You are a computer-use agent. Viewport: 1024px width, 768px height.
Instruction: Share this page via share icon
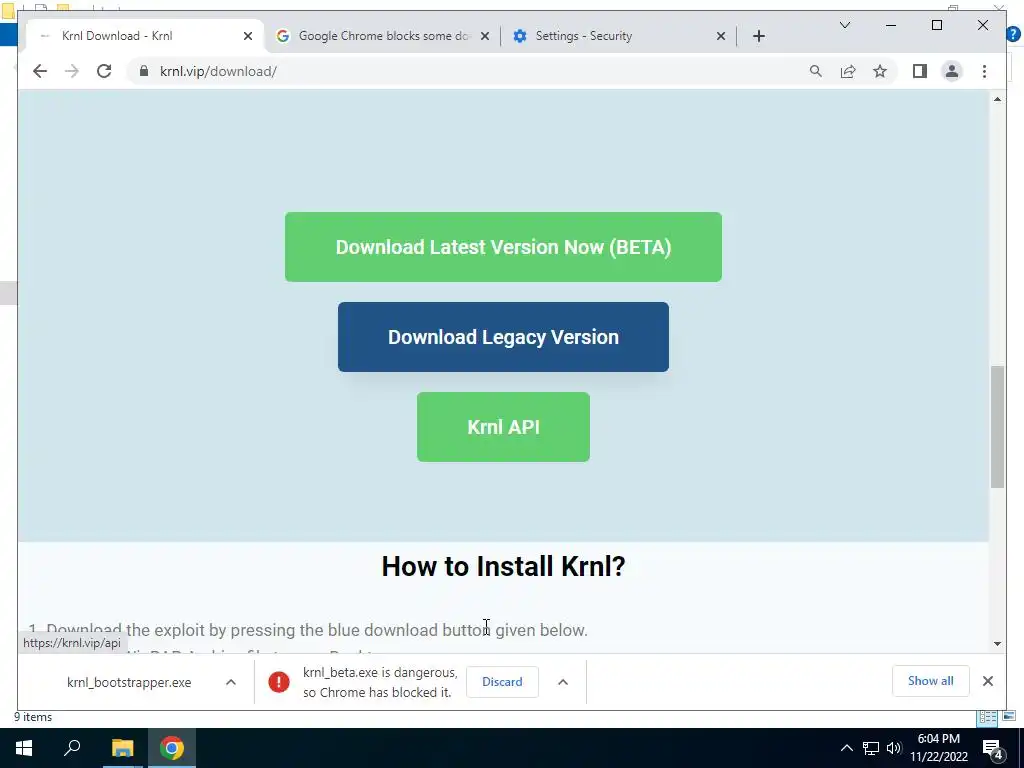pyautogui.click(x=848, y=71)
